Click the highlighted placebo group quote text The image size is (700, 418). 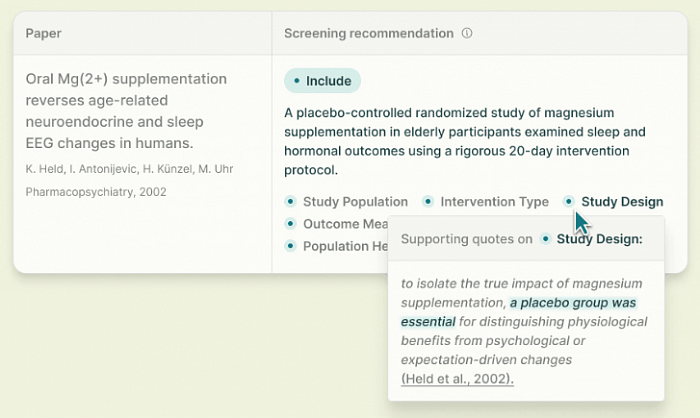tap(519, 312)
